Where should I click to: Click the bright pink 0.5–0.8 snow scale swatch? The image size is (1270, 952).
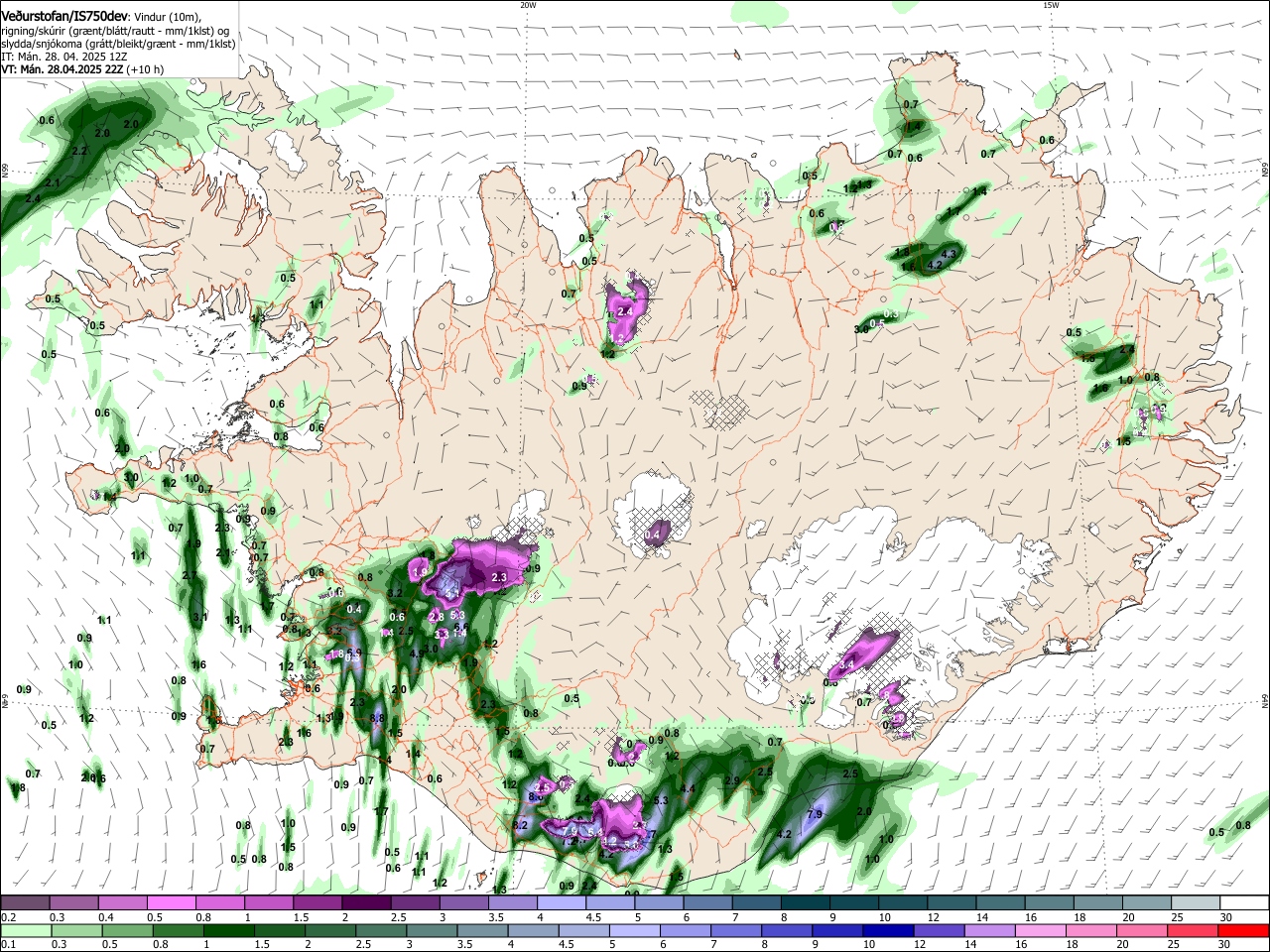171,903
